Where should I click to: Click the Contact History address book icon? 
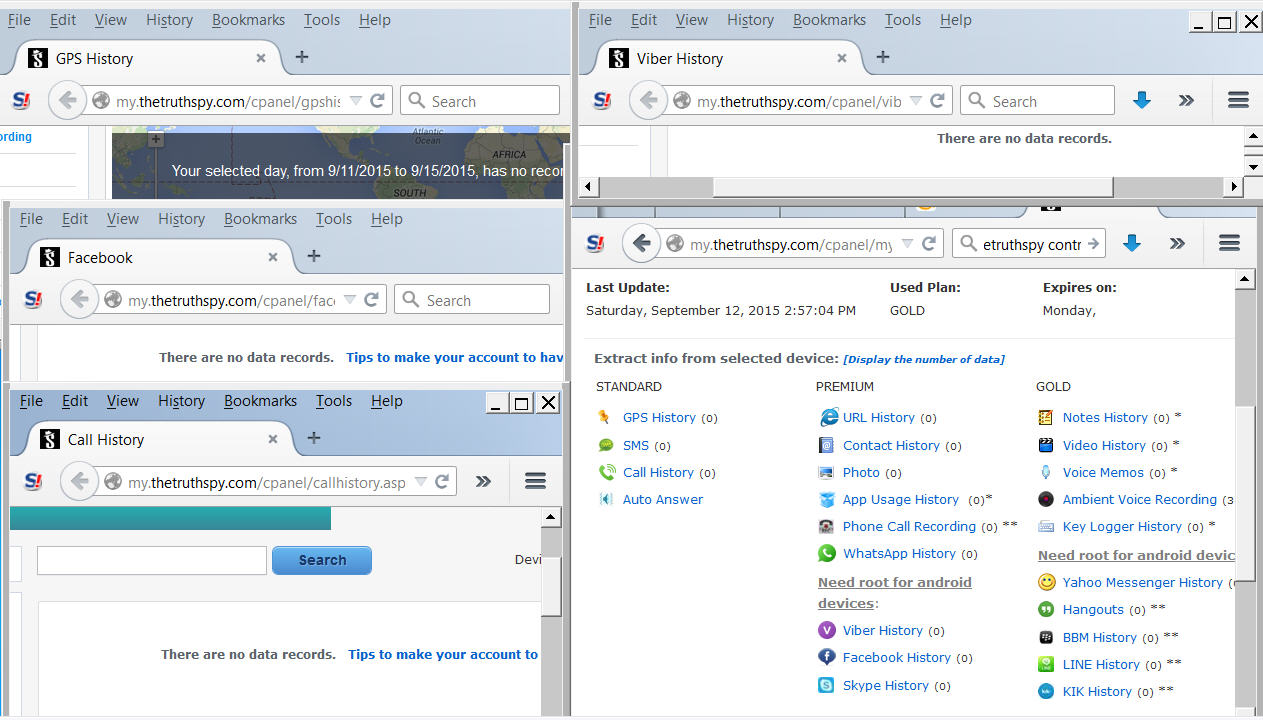coord(826,445)
